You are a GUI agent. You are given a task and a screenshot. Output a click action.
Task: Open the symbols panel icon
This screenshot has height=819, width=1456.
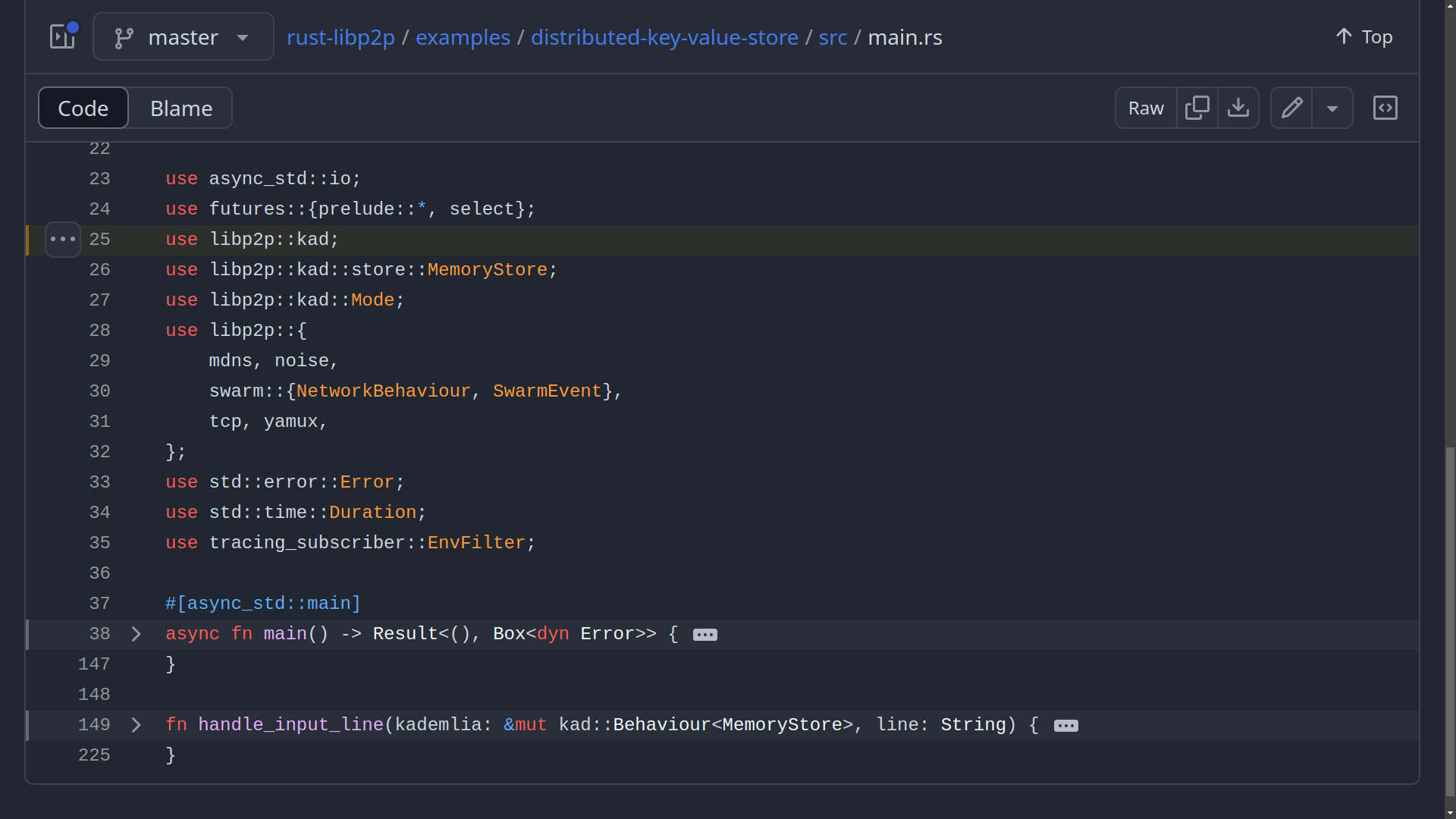(1385, 108)
